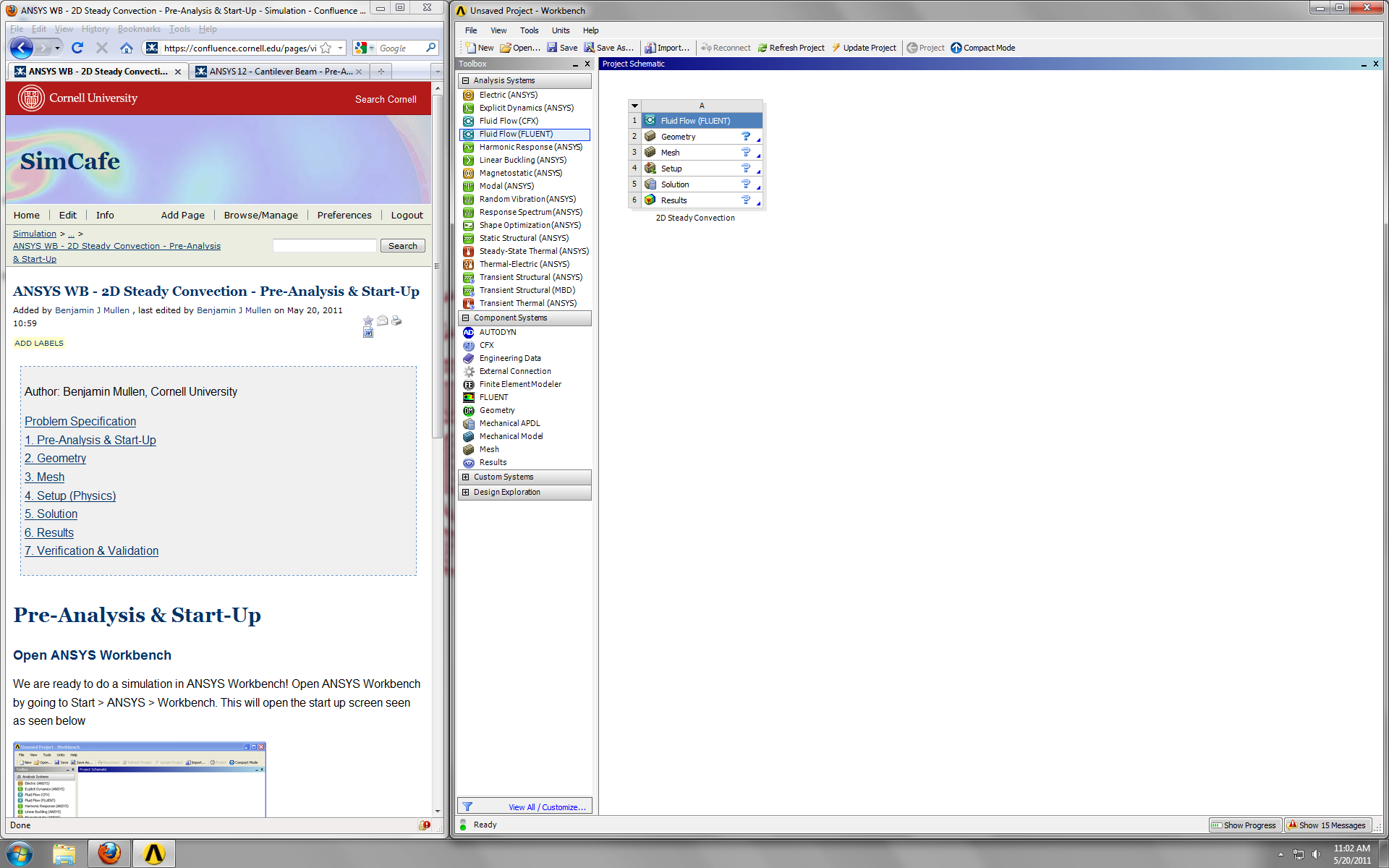
Task: Open the Workbench Units menu
Action: tap(561, 30)
